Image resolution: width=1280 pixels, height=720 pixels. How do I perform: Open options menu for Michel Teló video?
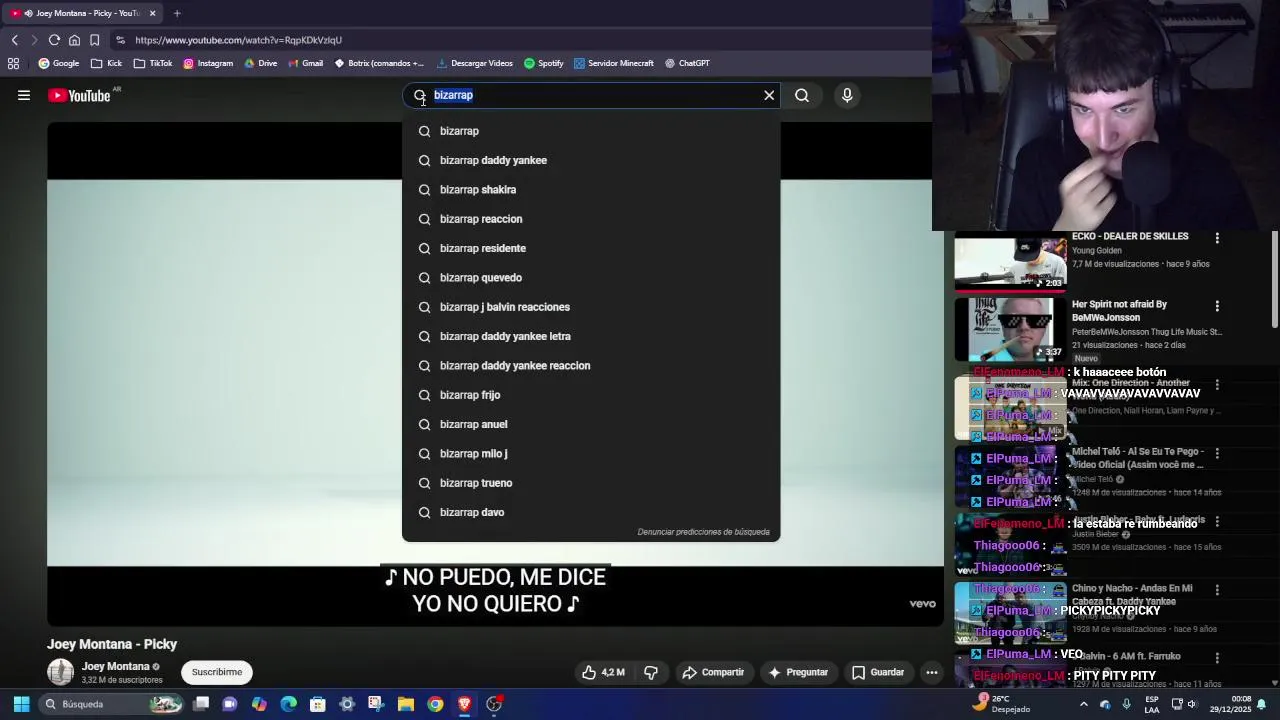tap(1217, 453)
